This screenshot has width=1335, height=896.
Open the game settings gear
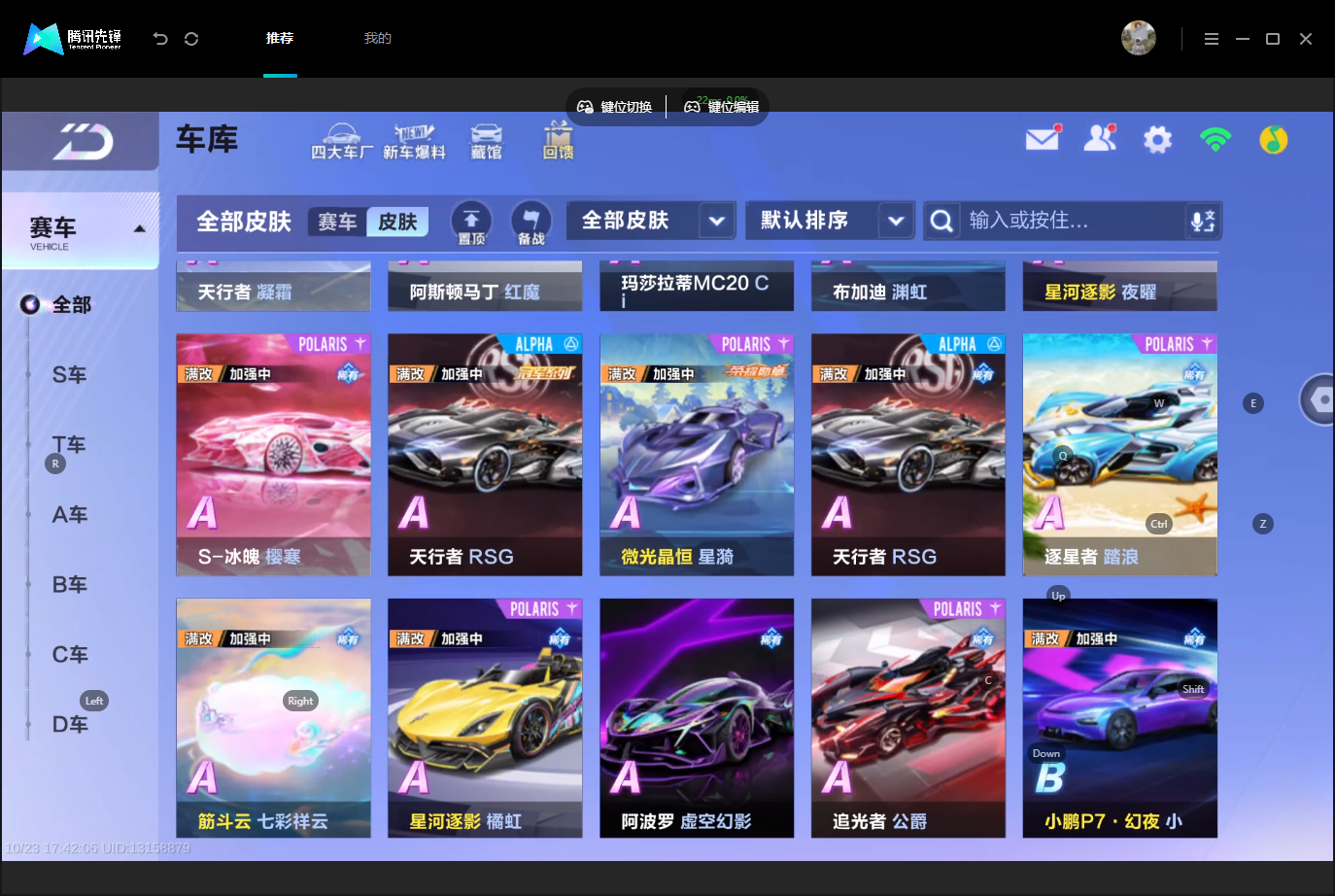pos(1157,140)
